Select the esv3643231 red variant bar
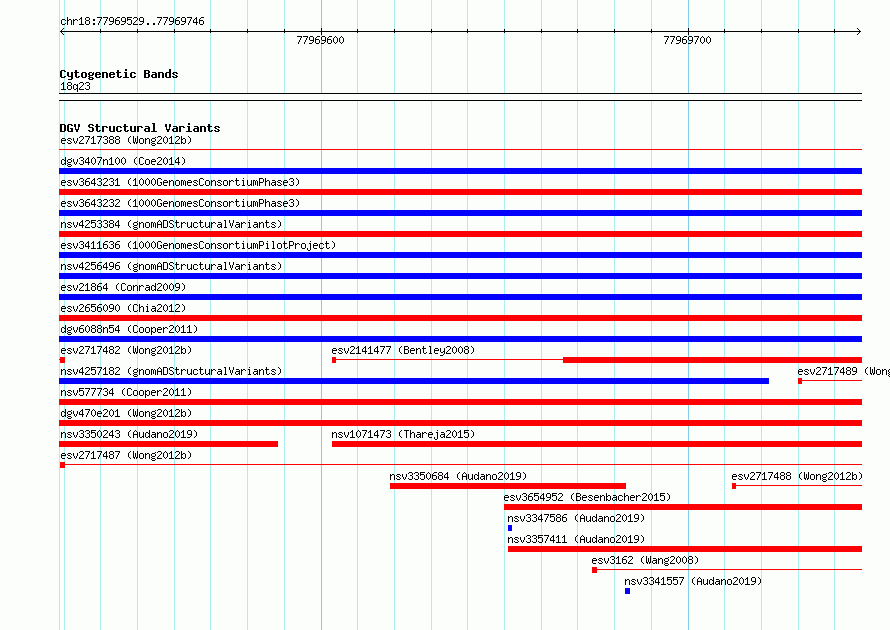 (x=460, y=192)
